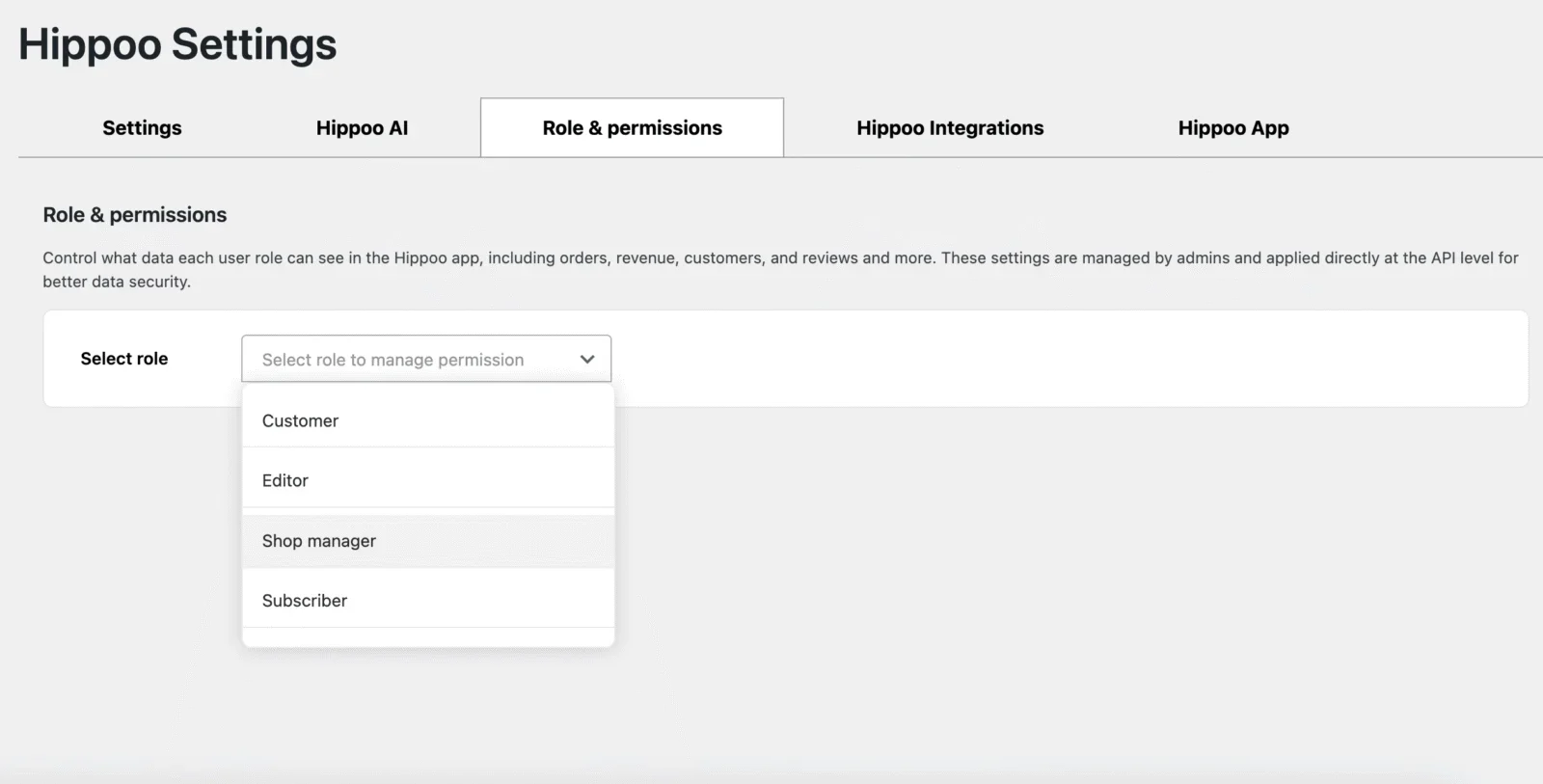Click the permissions description paragraph text
The height and width of the screenshot is (784, 1543).
(x=780, y=270)
